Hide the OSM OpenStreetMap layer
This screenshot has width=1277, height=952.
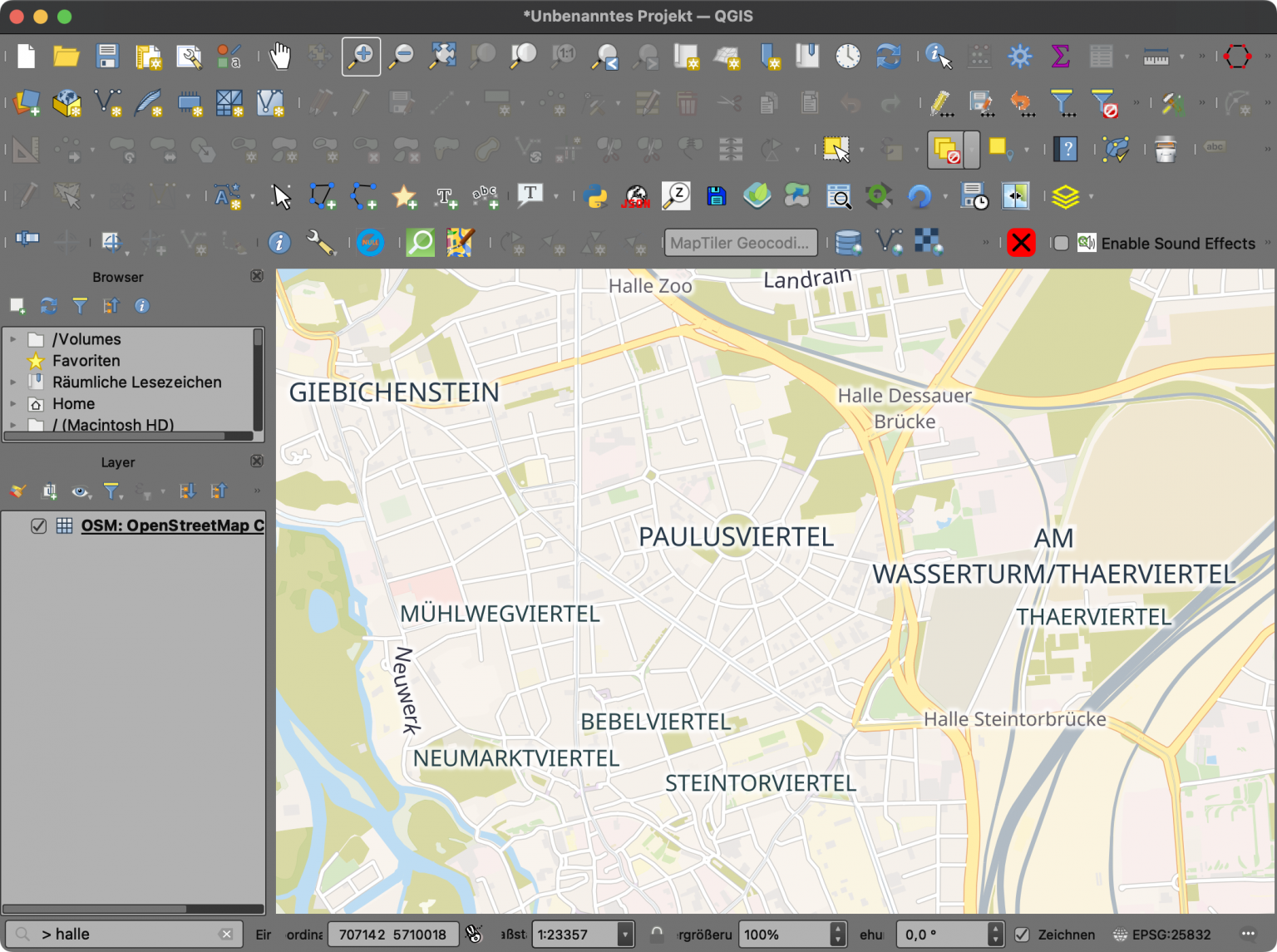(x=38, y=525)
